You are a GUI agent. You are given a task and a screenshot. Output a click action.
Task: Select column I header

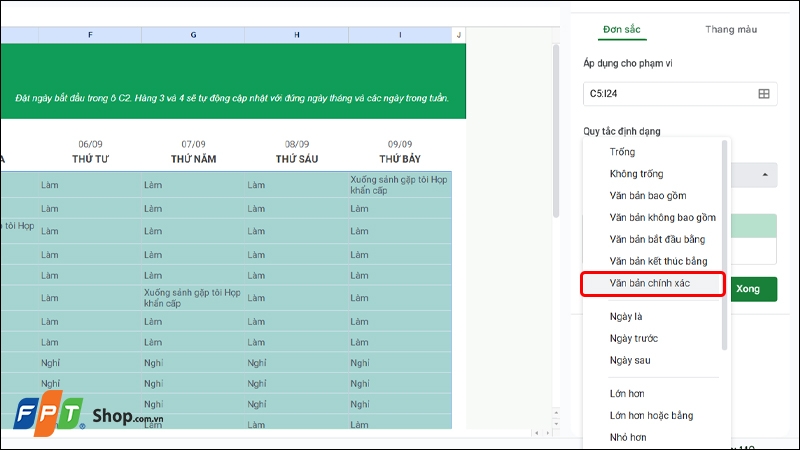click(x=400, y=35)
